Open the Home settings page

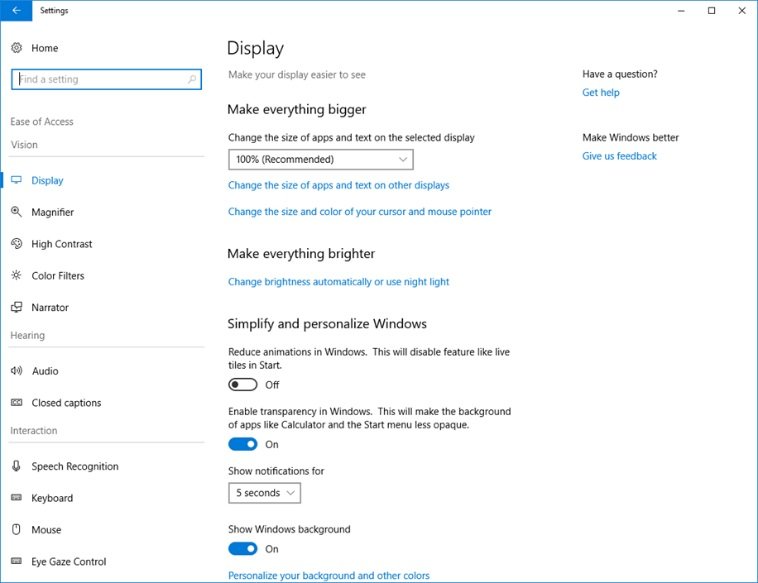click(x=44, y=48)
